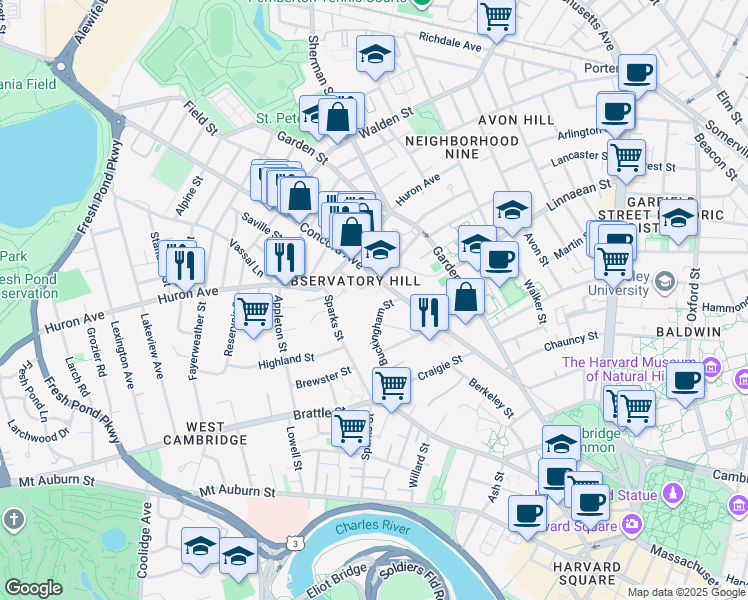Image resolution: width=748 pixels, height=600 pixels.
Task: Select the grocery cart marker near Lancaster St
Action: coord(626,159)
